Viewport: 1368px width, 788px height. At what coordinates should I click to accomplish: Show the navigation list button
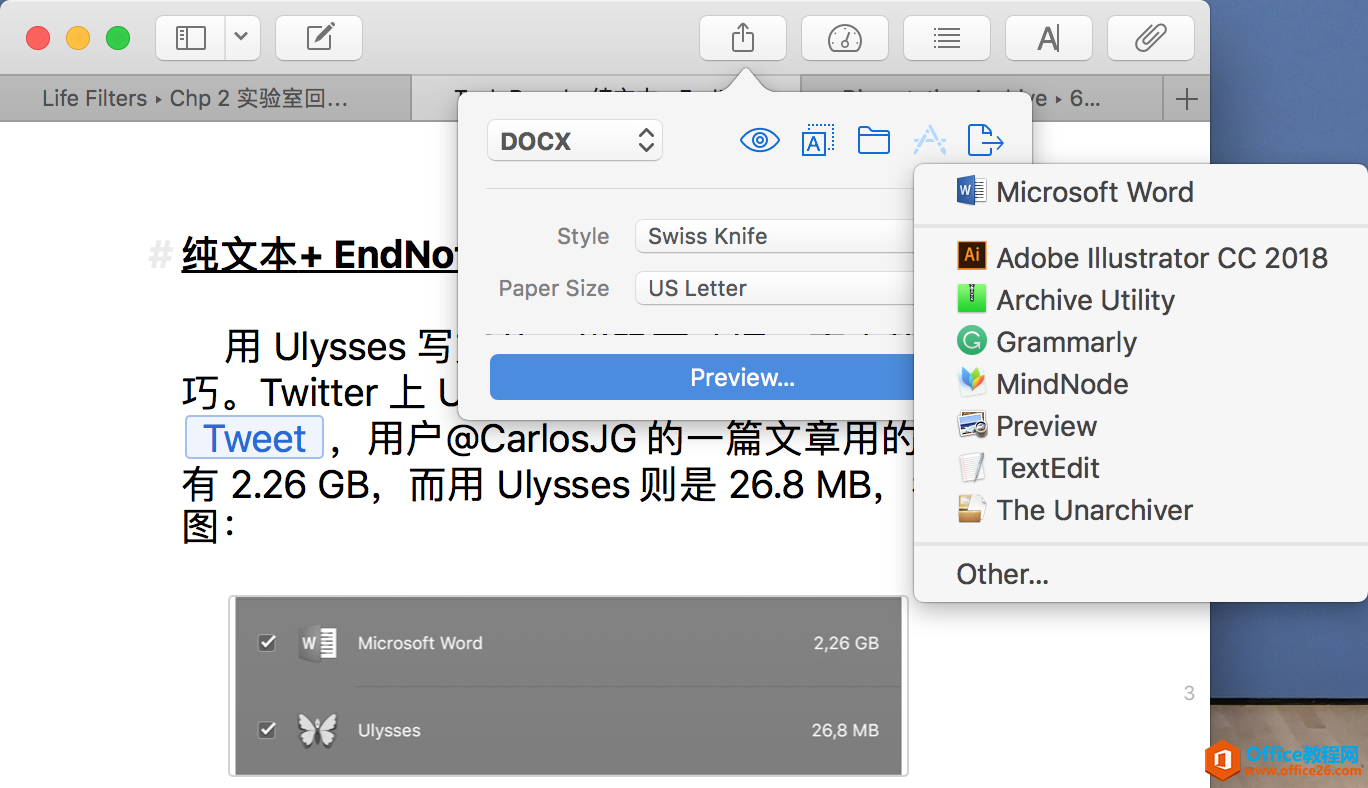(x=947, y=39)
